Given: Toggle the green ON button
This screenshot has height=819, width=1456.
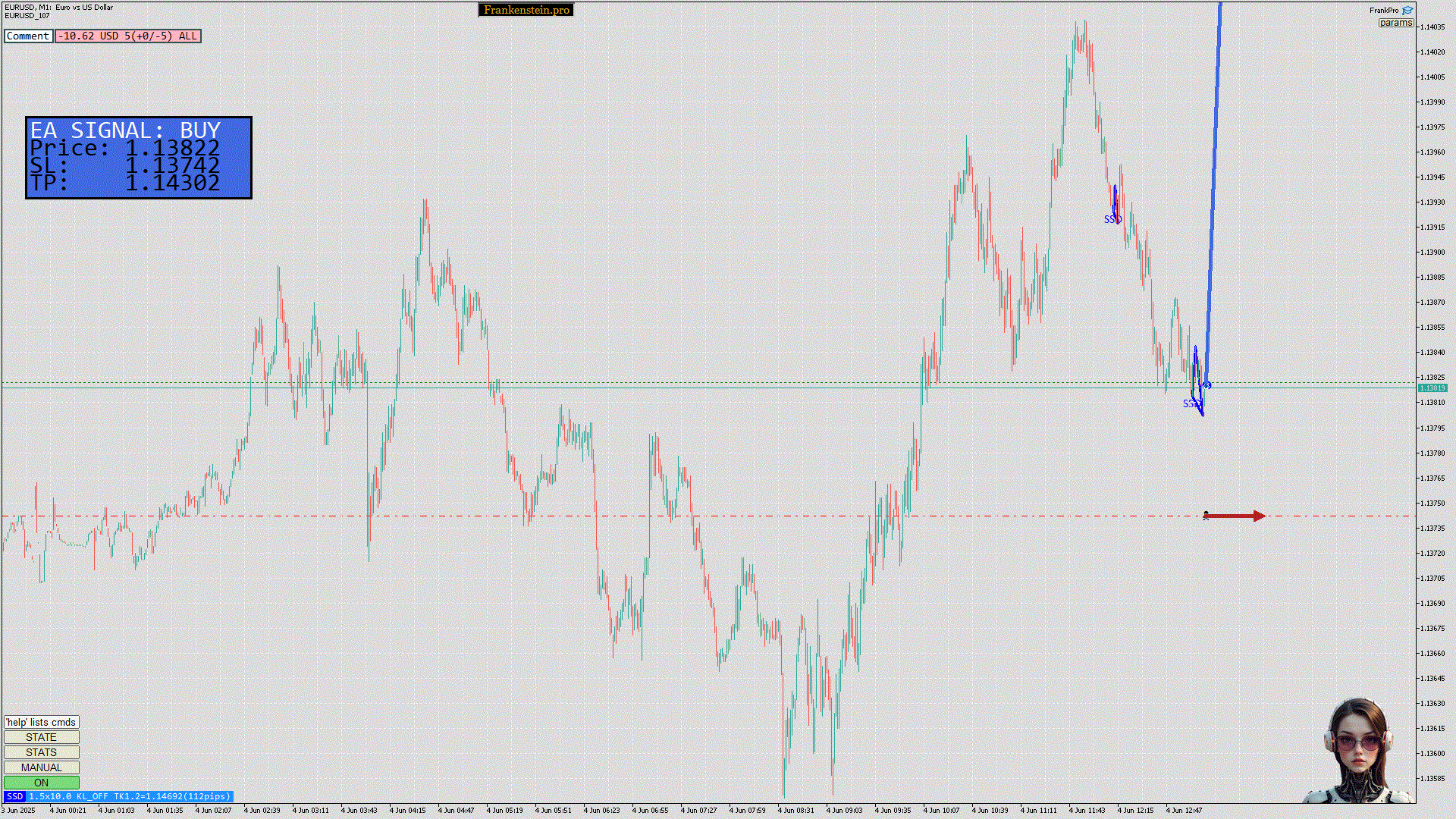Looking at the screenshot, I should click(41, 783).
